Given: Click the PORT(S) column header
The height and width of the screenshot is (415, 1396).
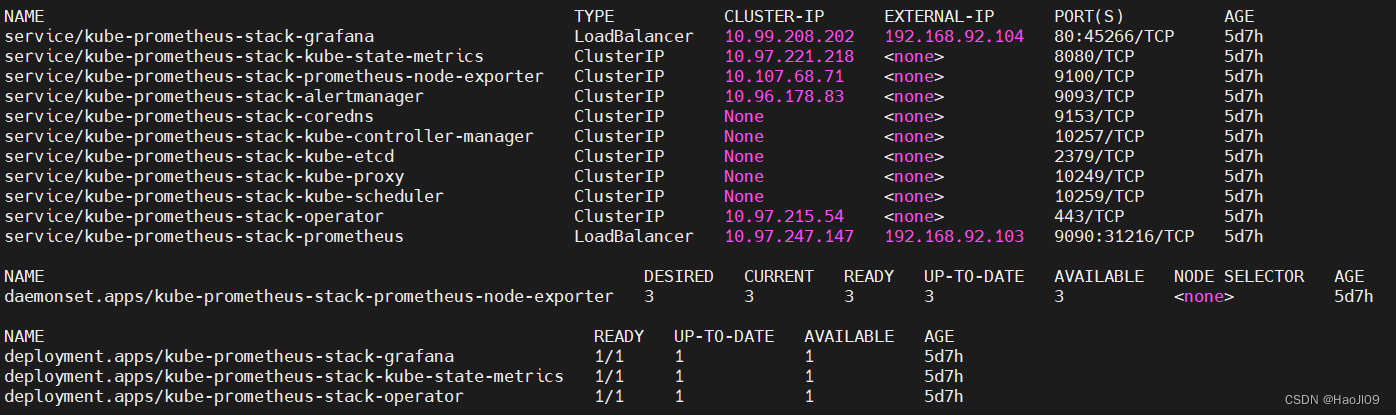Looking at the screenshot, I should 1089,16.
